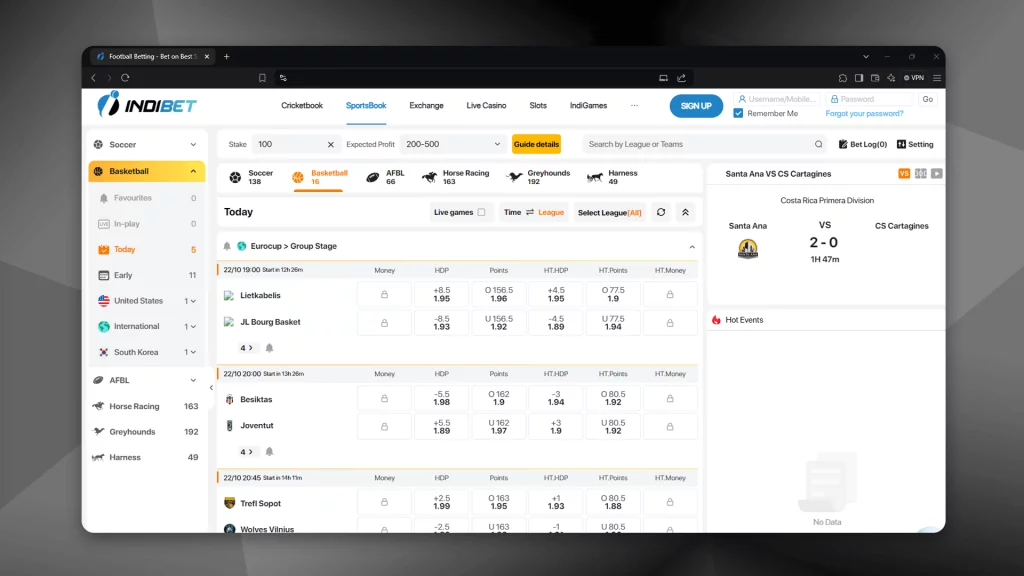Open the browser hamburger menu

(937, 78)
